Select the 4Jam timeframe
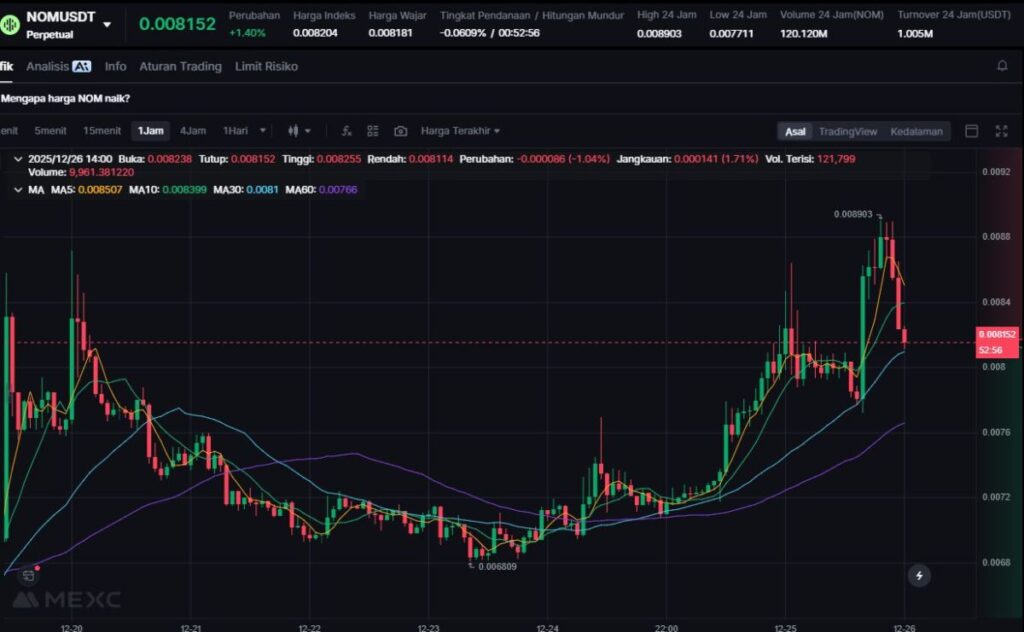This screenshot has width=1024, height=632. pos(193,131)
